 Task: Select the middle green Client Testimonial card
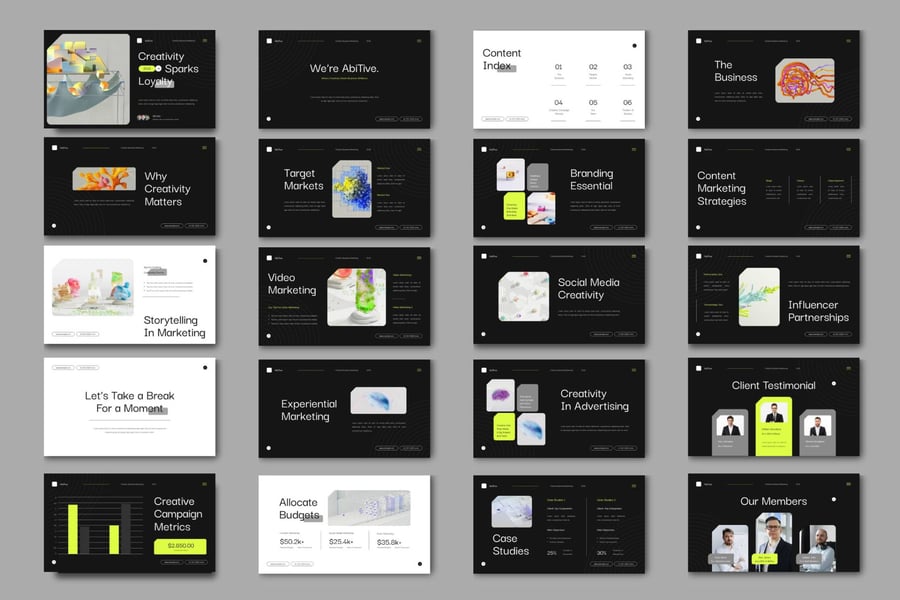(x=773, y=425)
